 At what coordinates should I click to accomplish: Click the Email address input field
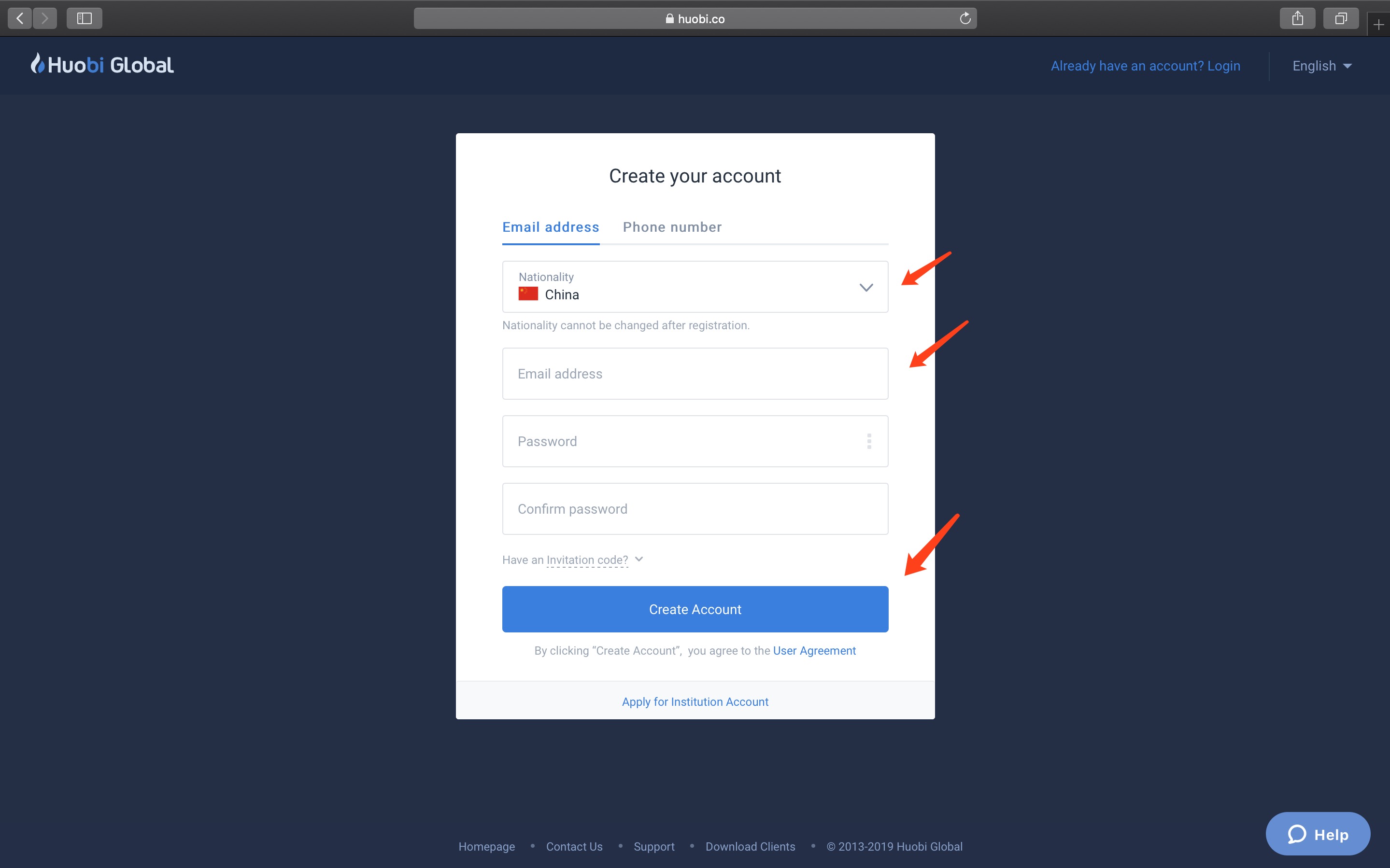(x=694, y=374)
